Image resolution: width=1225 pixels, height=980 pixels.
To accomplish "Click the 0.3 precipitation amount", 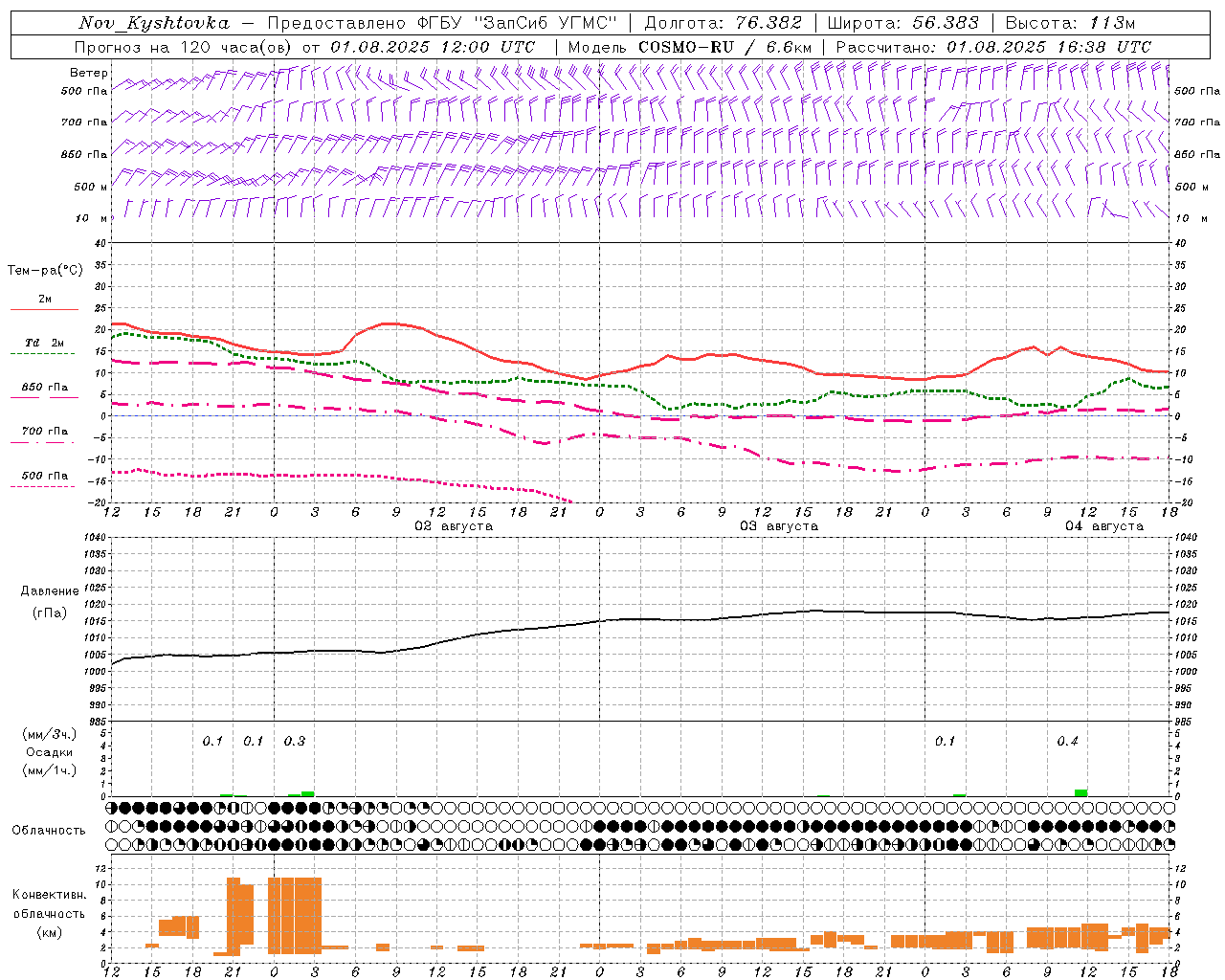I will click(x=295, y=741).
